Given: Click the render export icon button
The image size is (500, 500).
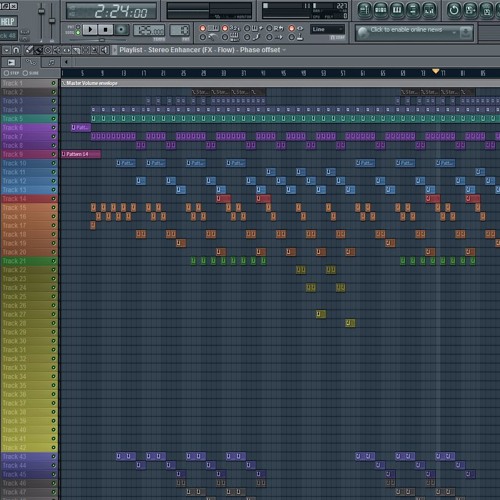Looking at the screenshot, I should click(486, 10).
